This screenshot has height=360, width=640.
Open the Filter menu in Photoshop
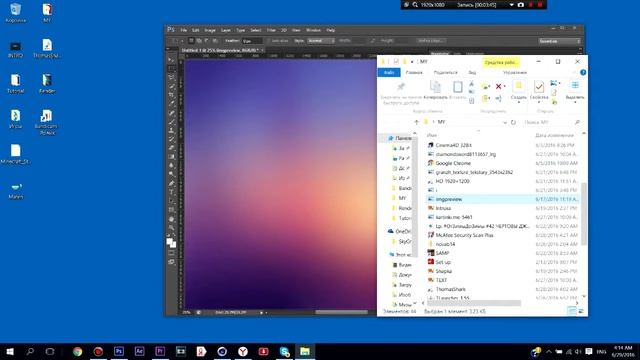[x=271, y=30]
